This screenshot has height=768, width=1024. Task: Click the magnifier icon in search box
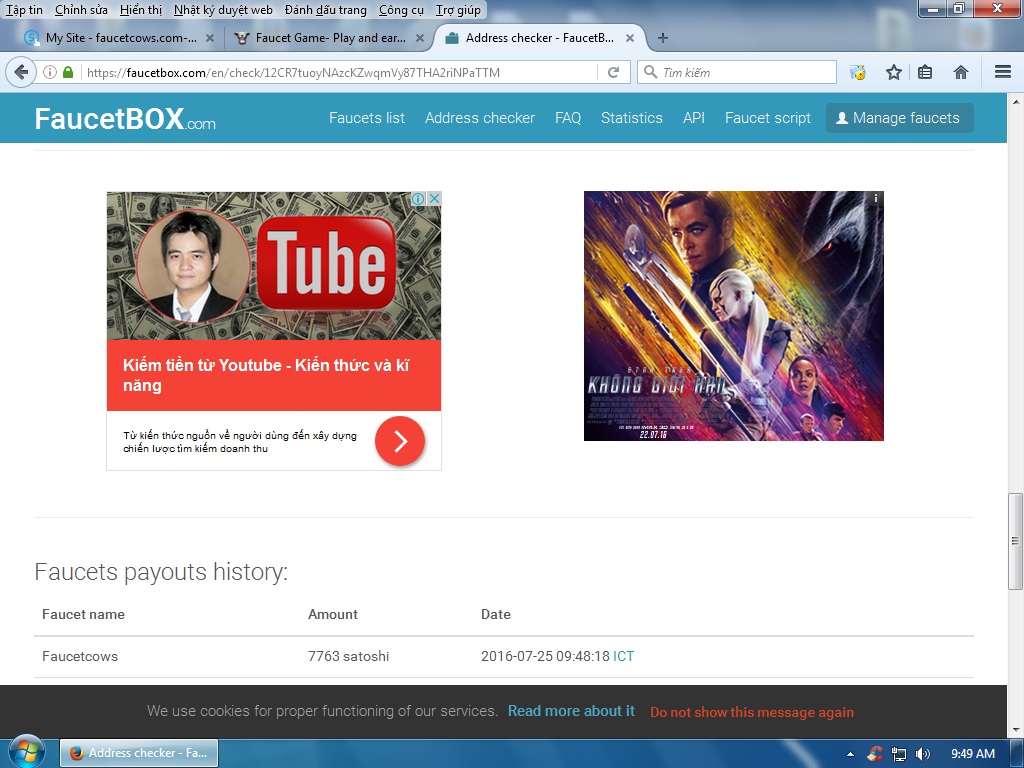tap(650, 72)
